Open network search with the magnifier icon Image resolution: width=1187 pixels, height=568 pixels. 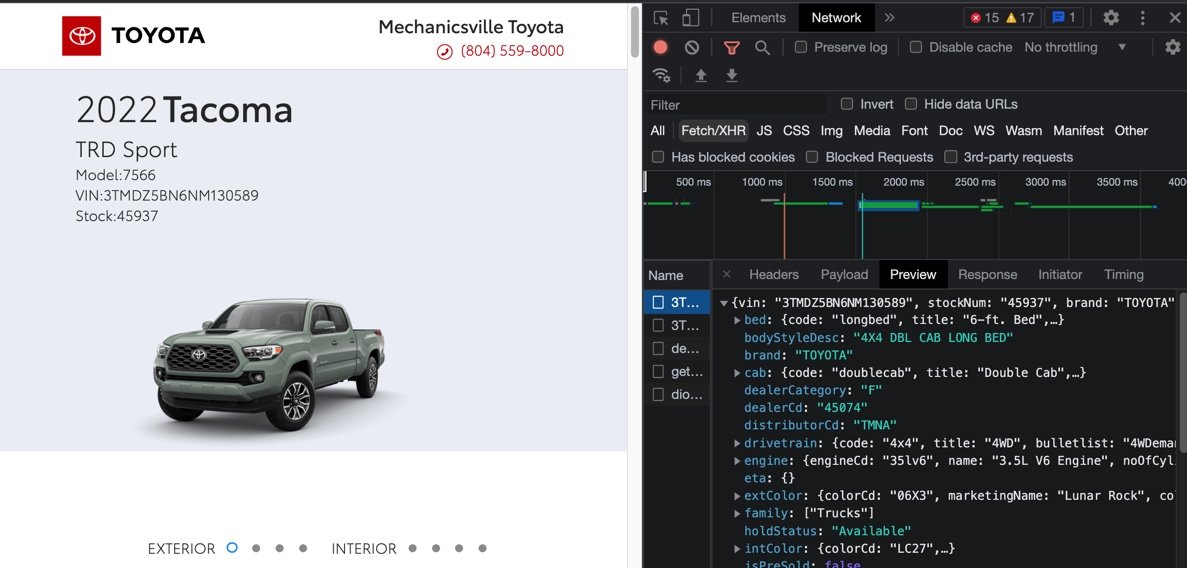762,48
